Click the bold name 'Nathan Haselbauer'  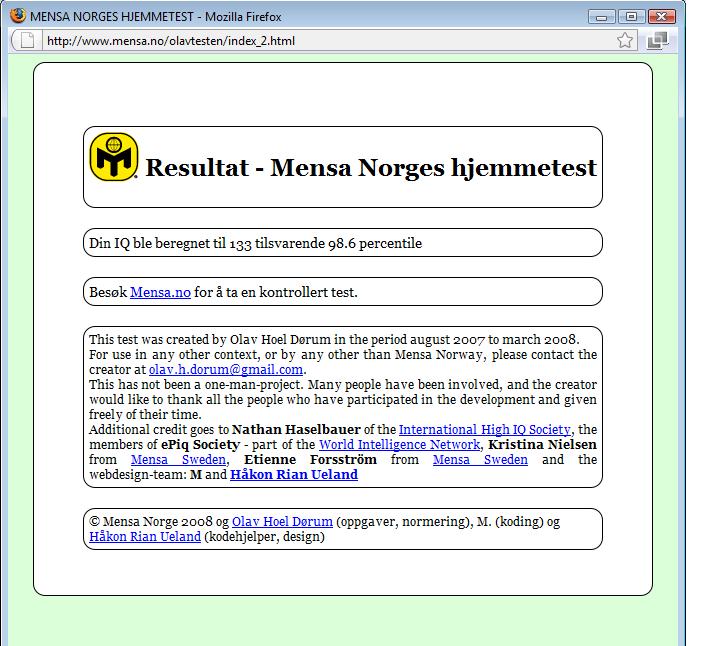coord(296,429)
